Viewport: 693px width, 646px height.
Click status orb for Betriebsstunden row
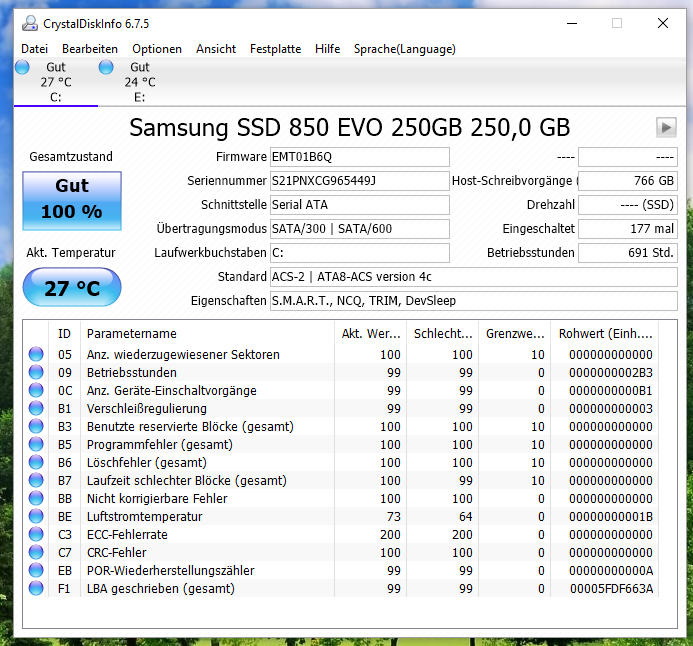(36, 372)
